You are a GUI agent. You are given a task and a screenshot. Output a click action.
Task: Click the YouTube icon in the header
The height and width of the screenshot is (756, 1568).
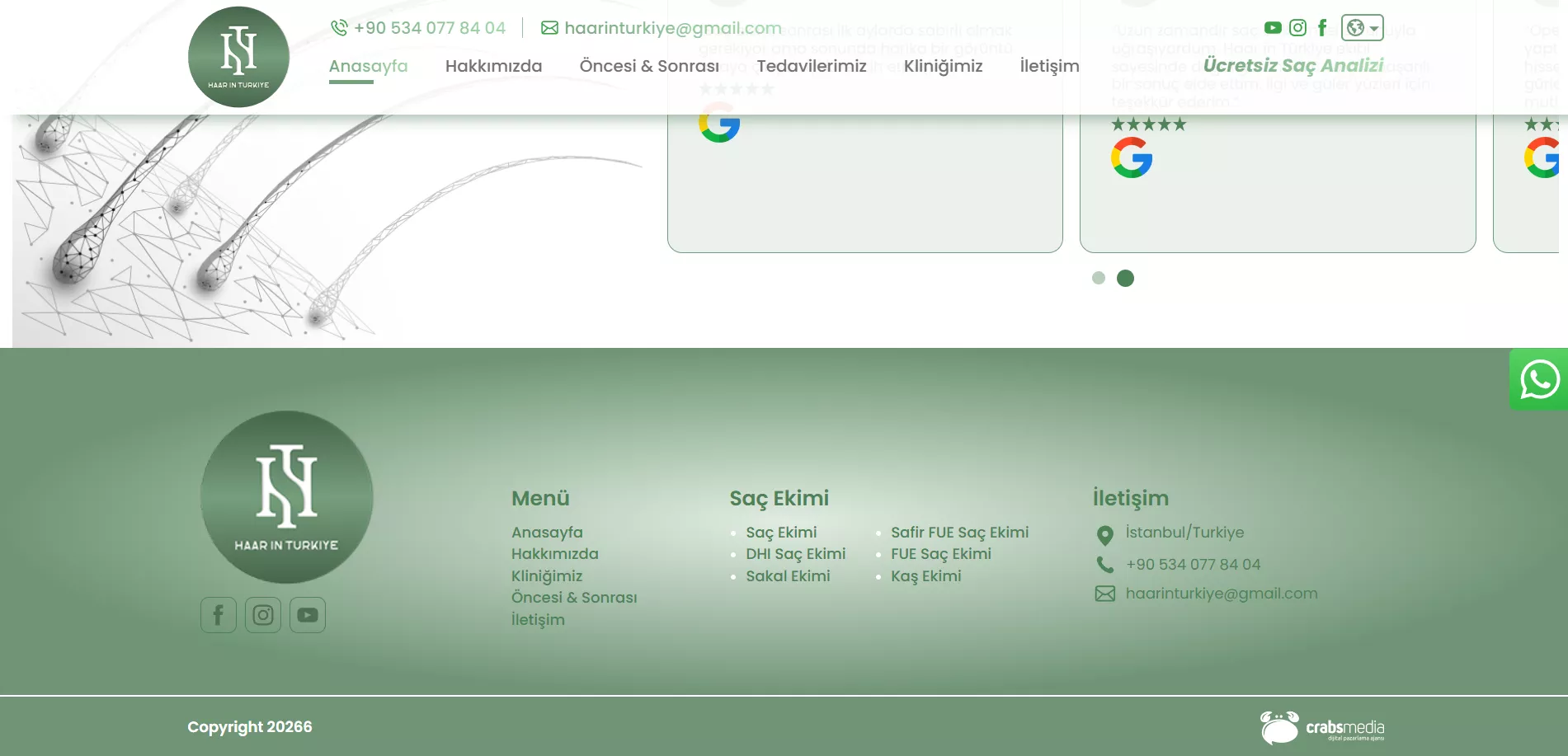tap(1273, 28)
